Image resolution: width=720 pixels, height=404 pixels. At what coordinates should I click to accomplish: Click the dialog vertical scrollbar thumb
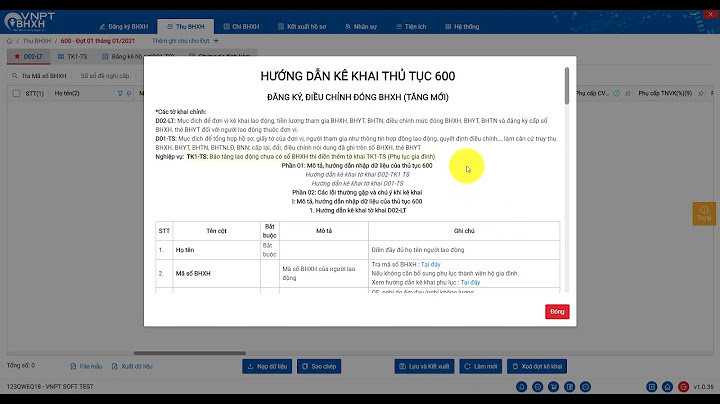[x=567, y=85]
